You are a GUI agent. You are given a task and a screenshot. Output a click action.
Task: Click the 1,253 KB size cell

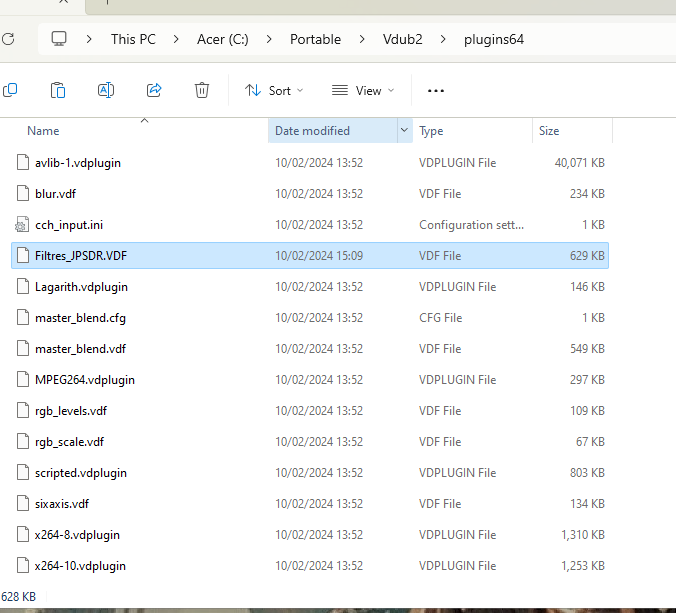coord(582,566)
